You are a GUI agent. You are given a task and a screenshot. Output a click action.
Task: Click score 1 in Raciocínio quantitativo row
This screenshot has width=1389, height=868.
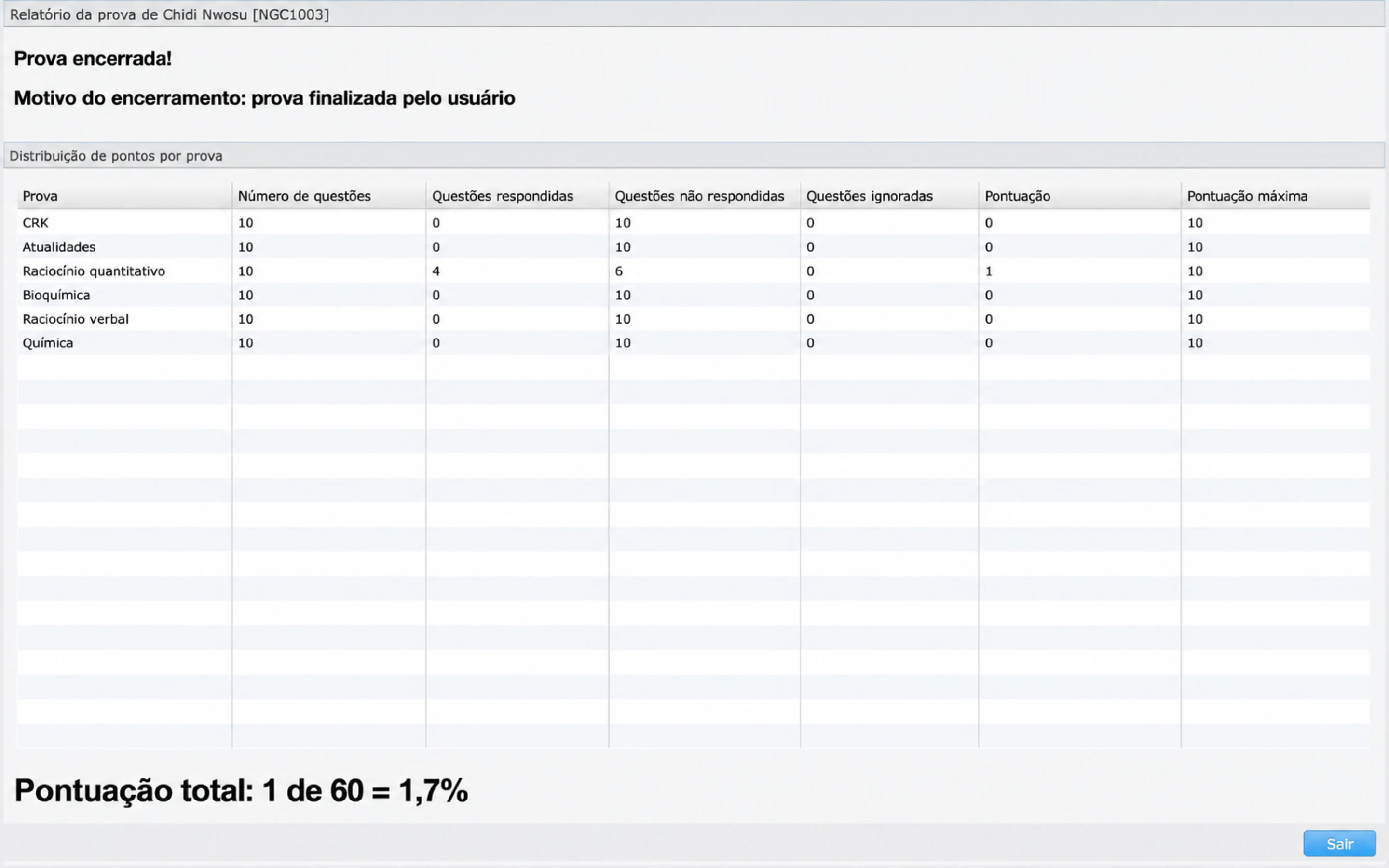[988, 271]
